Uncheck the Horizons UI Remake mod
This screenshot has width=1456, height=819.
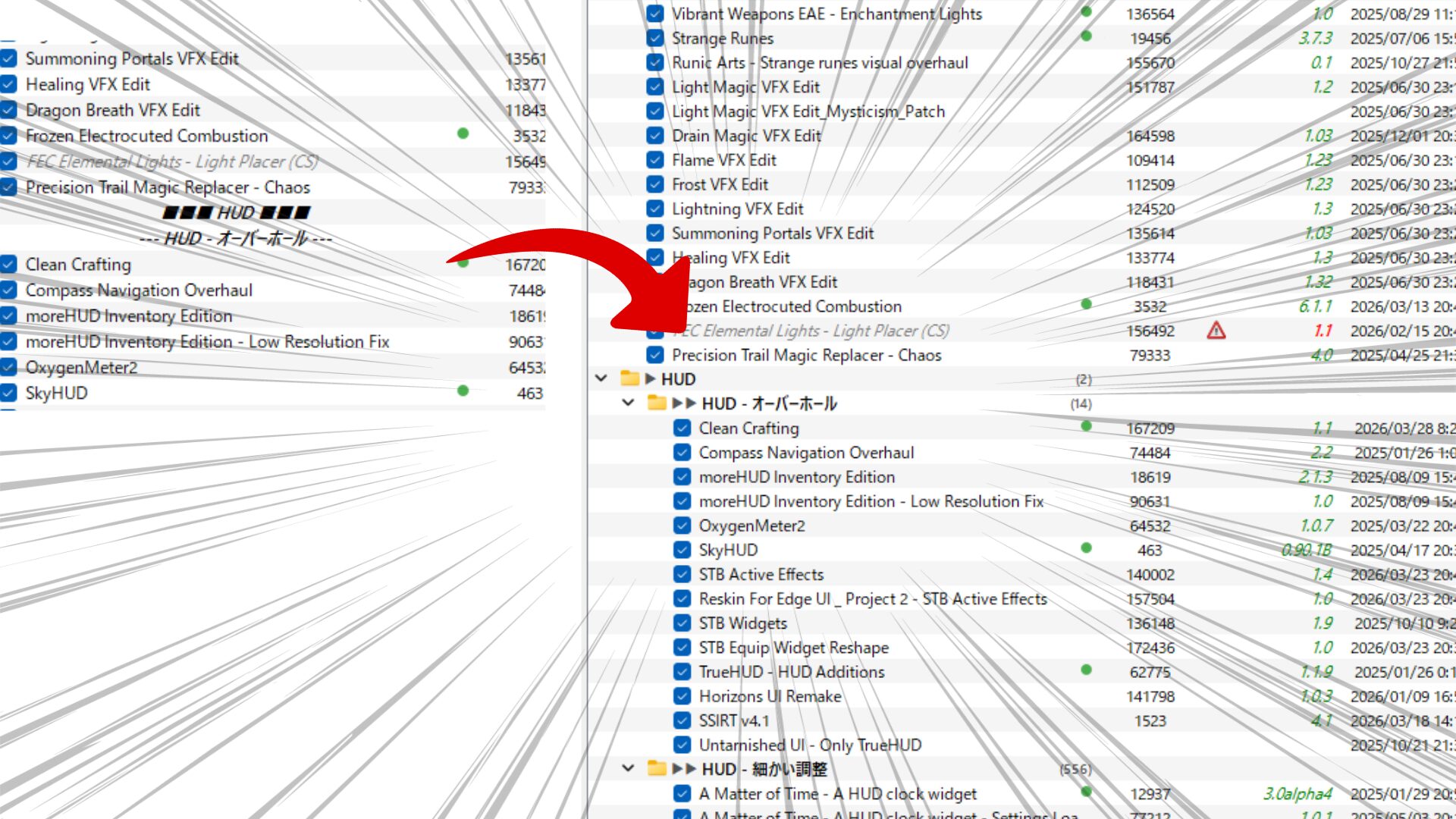[x=682, y=696]
